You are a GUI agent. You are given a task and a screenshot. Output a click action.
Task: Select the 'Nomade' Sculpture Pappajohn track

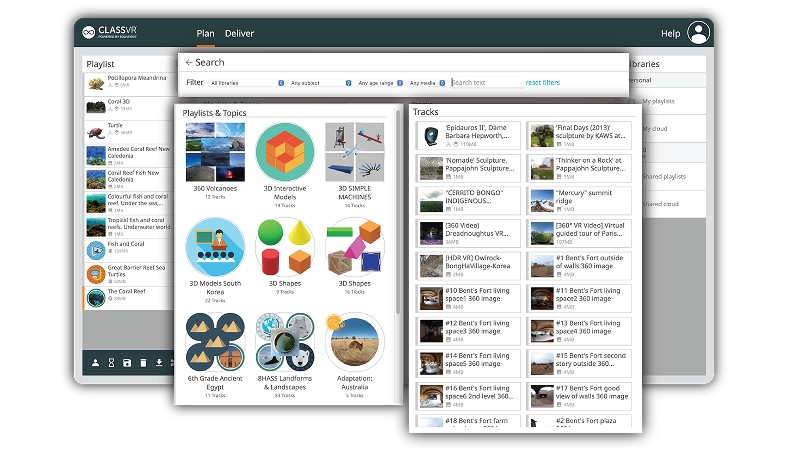coord(468,168)
